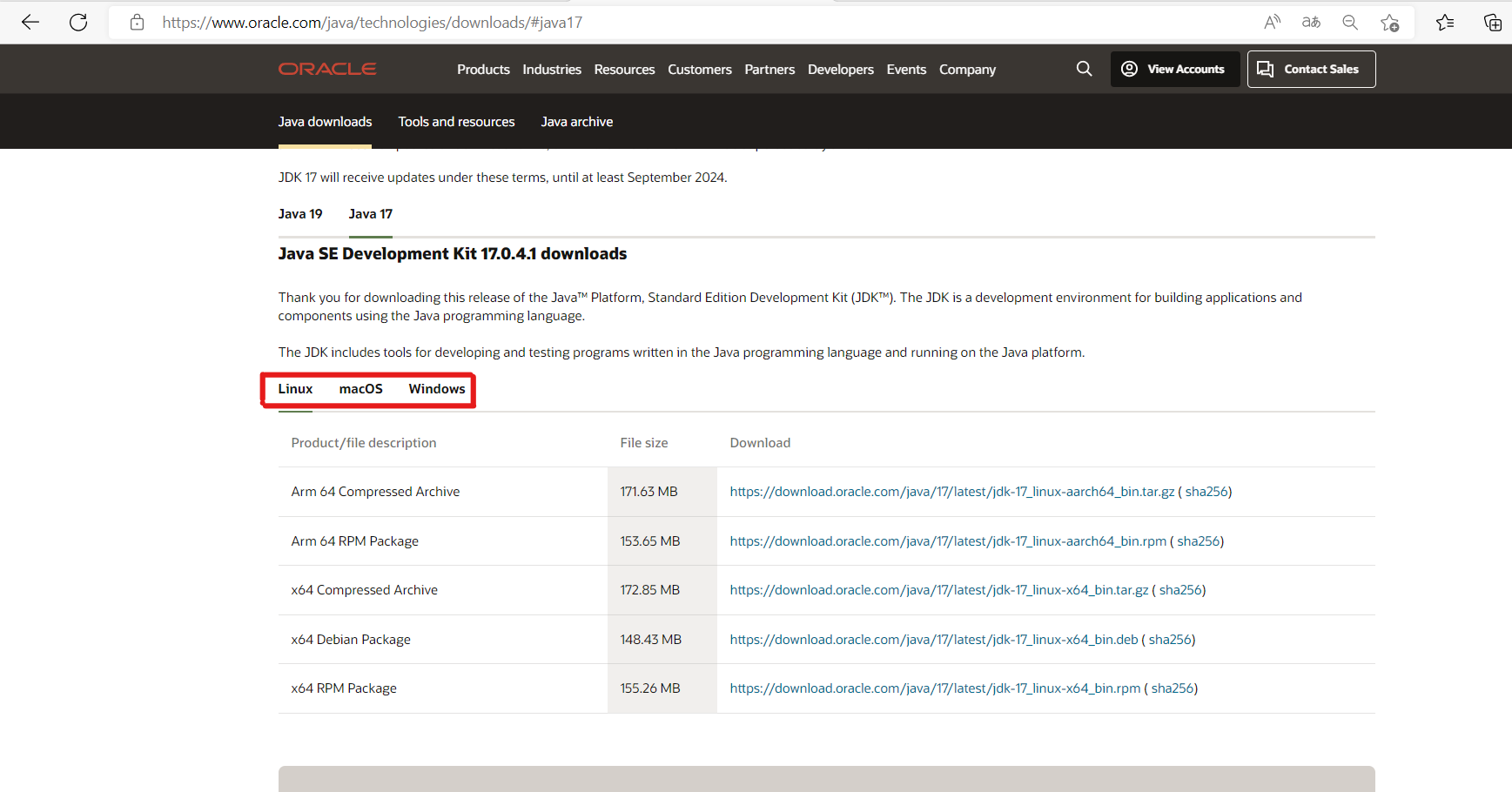This screenshot has width=1512, height=792.
Task: Open the Industries menu
Action: coord(552,70)
